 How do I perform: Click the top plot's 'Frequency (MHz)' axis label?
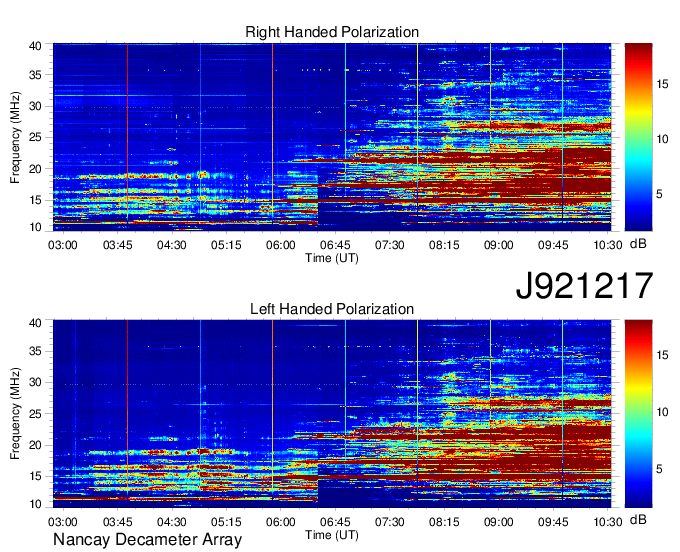click(x=15, y=137)
